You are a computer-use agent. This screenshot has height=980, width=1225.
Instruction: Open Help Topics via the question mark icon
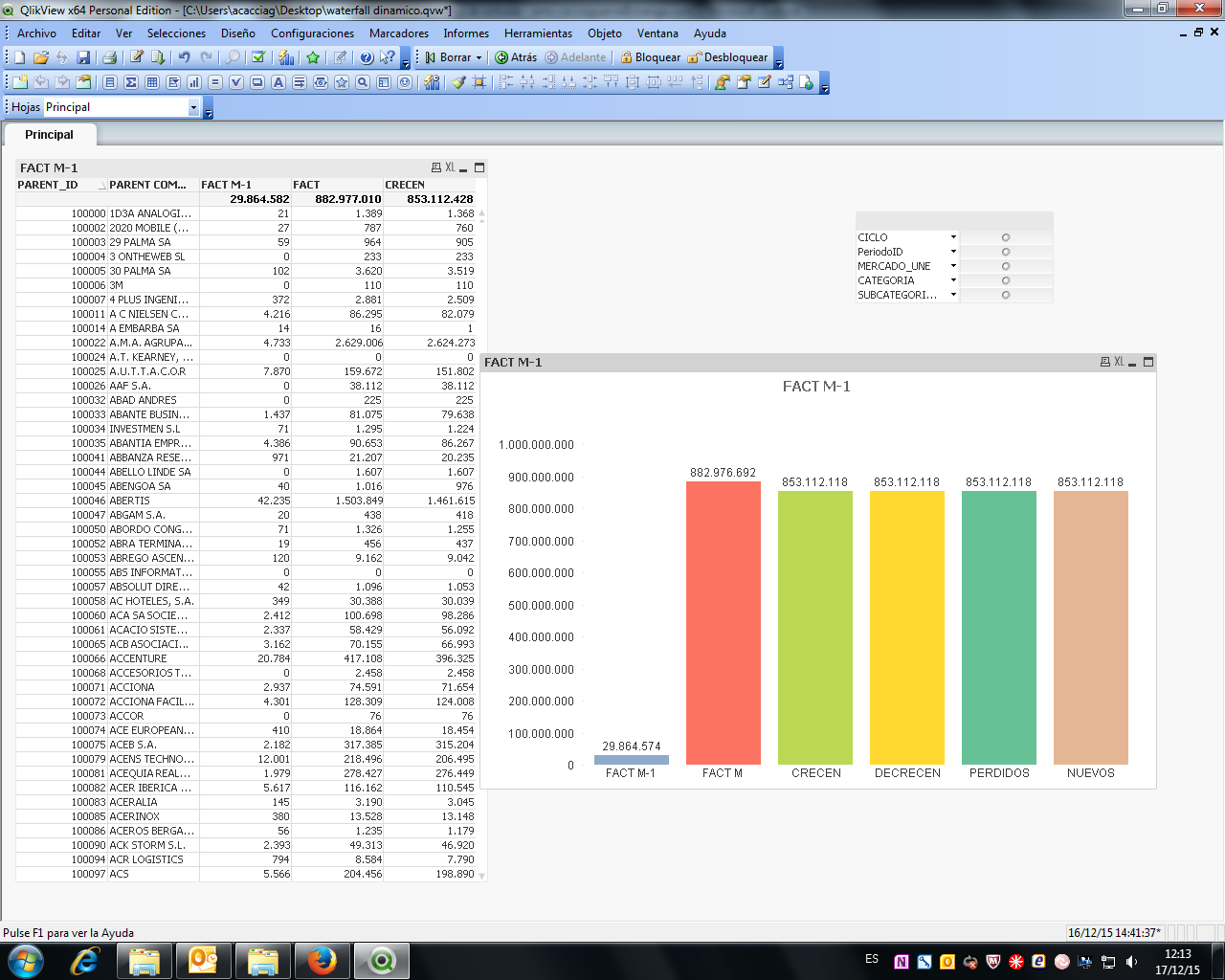pos(367,57)
